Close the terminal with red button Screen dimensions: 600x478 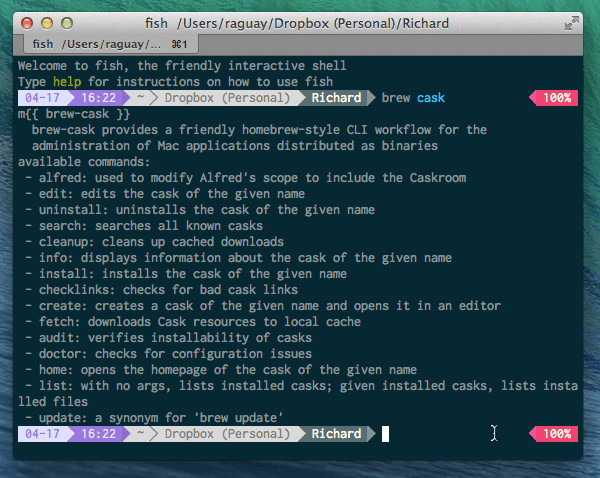tap(27, 23)
